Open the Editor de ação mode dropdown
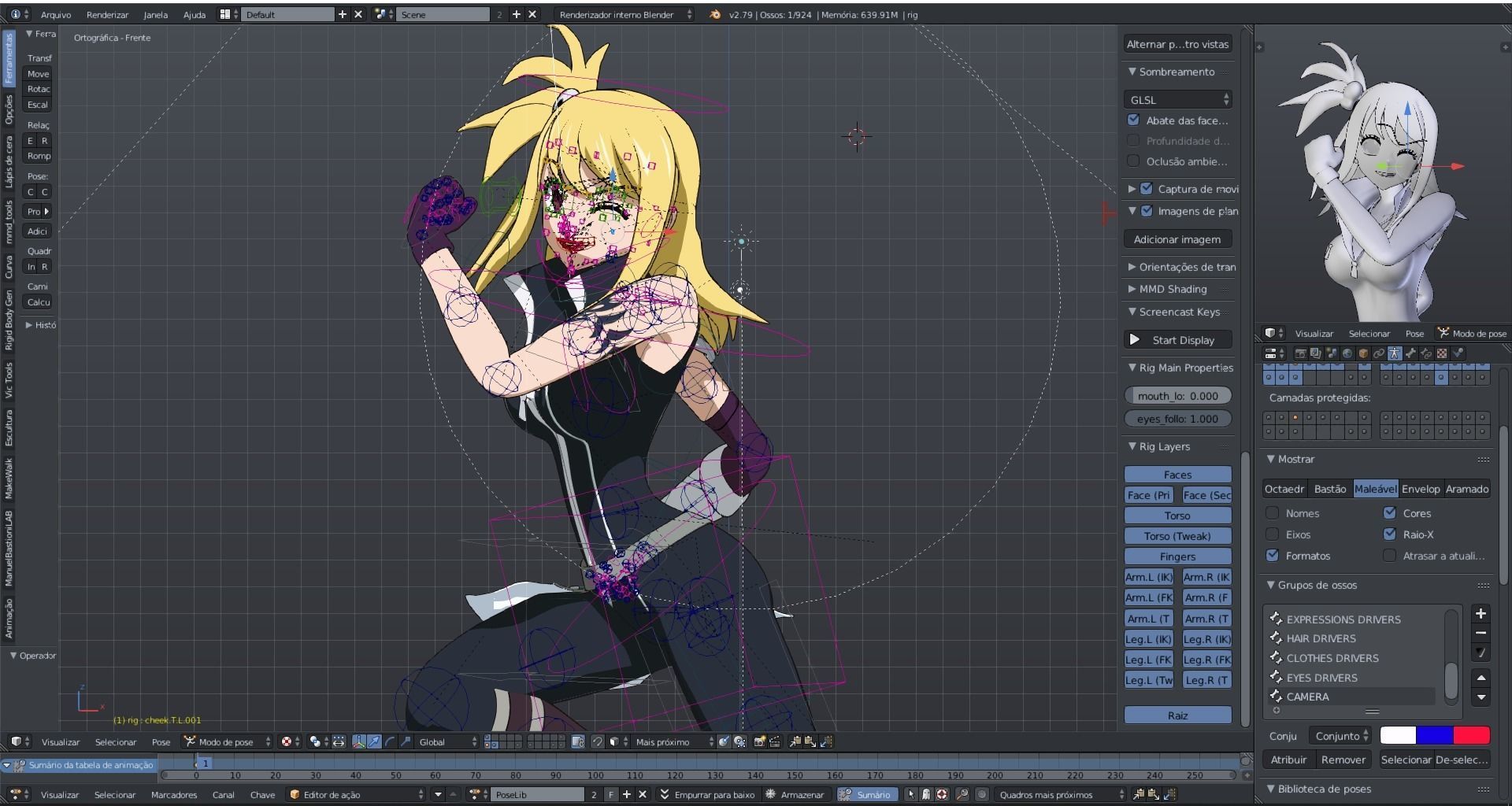 pyautogui.click(x=358, y=794)
